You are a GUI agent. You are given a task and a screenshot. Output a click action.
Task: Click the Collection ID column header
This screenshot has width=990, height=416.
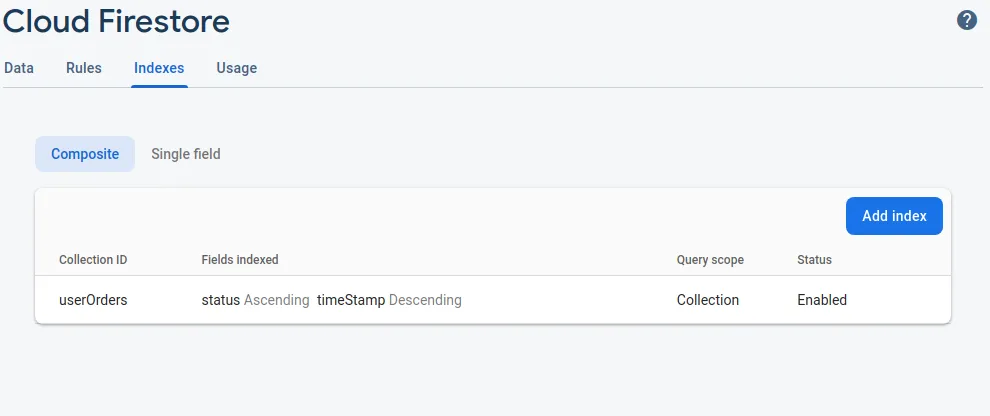click(x=93, y=260)
